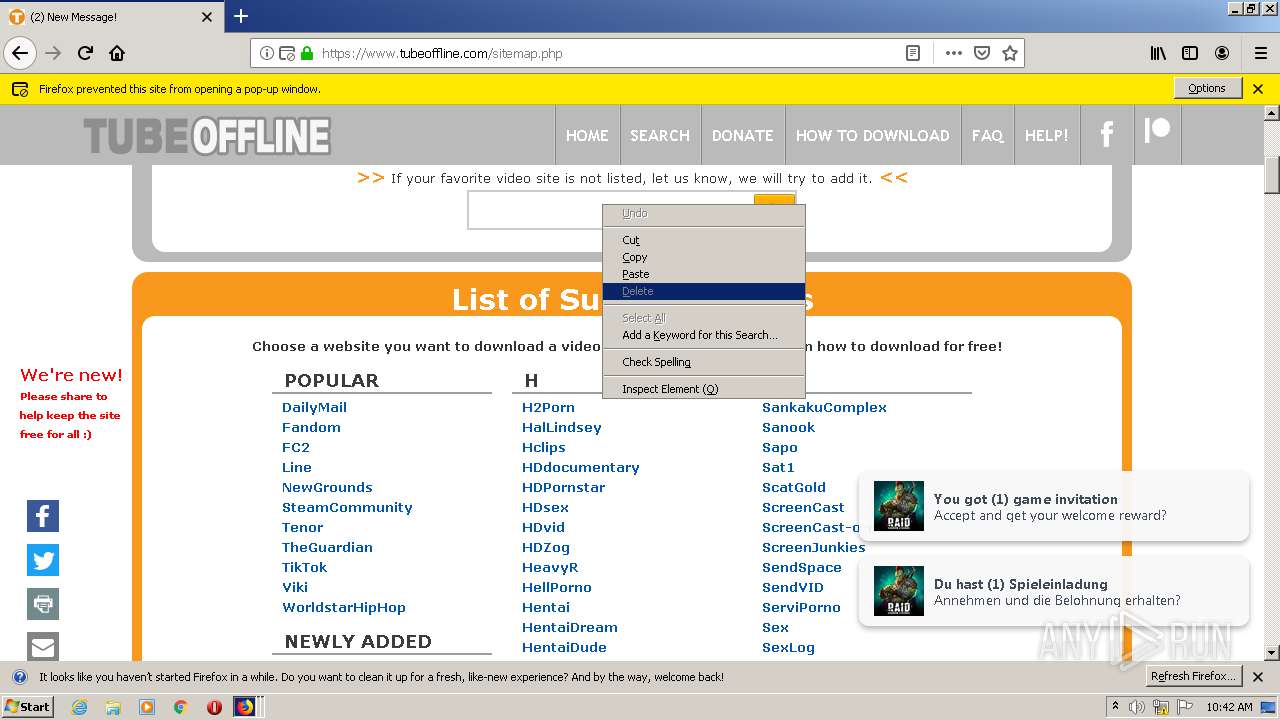
Task: Open the HOME nav link
Action: coord(587,135)
